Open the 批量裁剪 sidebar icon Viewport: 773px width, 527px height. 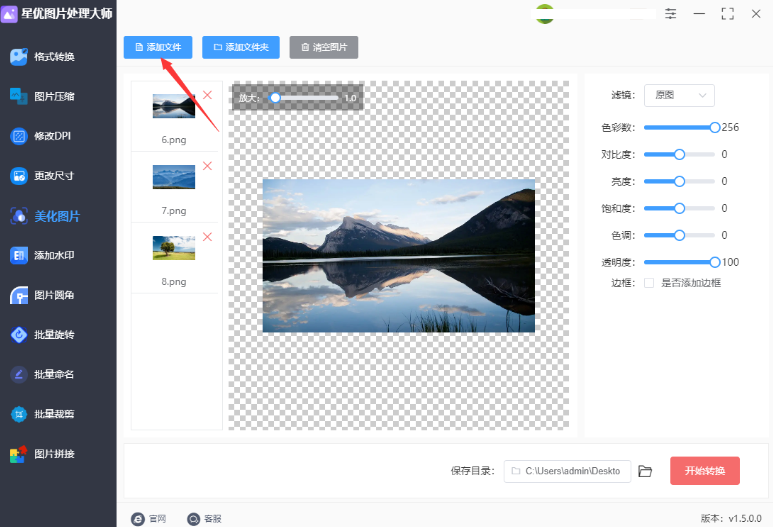pos(19,414)
